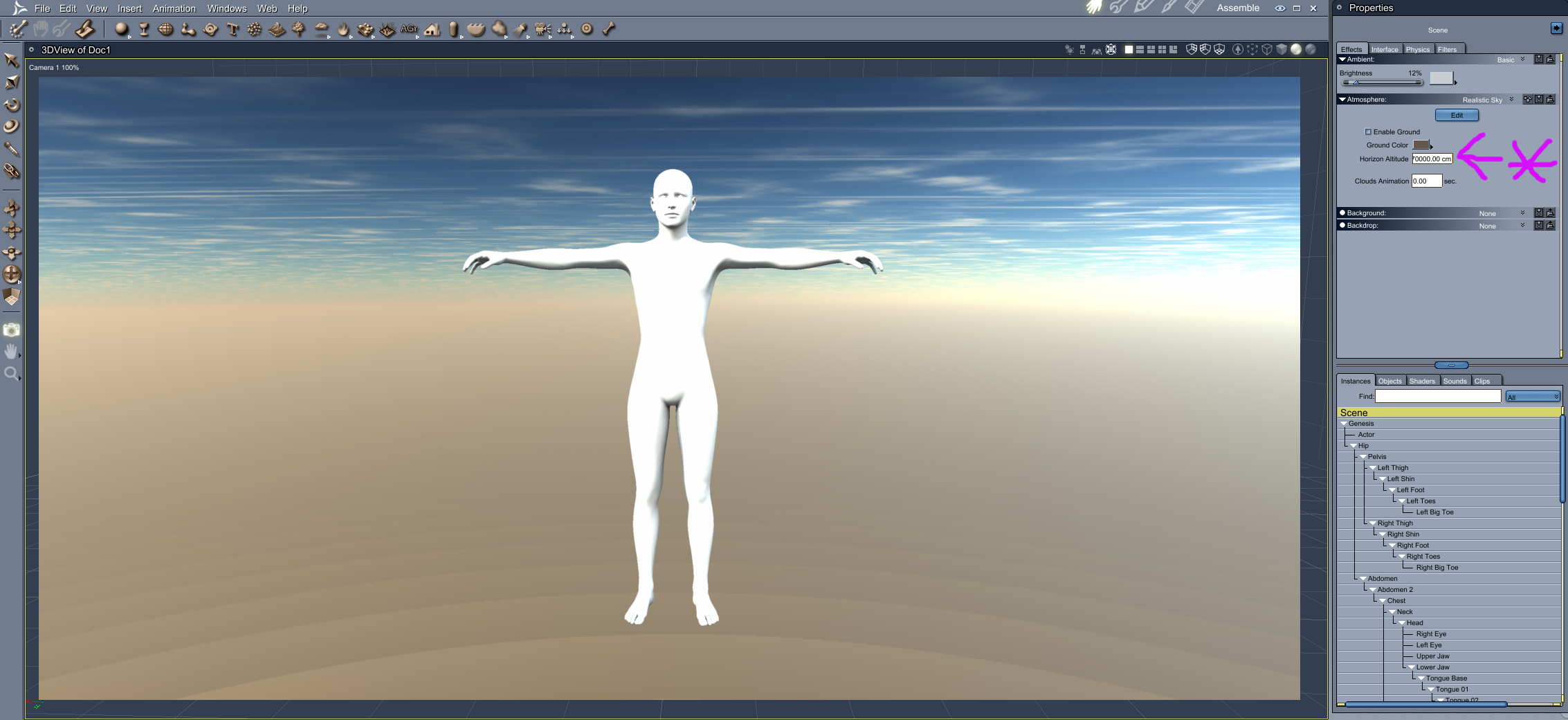Click the camera icon in left toolbar
The height and width of the screenshot is (720, 1568).
point(11,330)
